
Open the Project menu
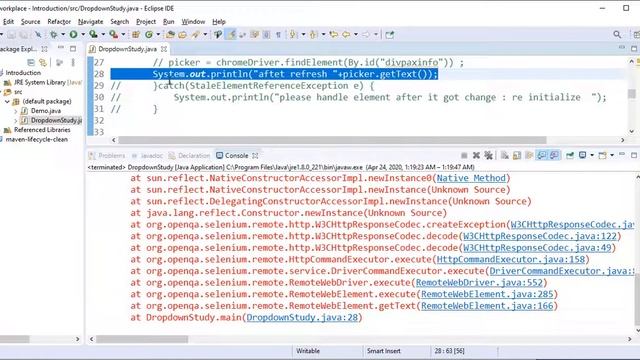pos(146,22)
